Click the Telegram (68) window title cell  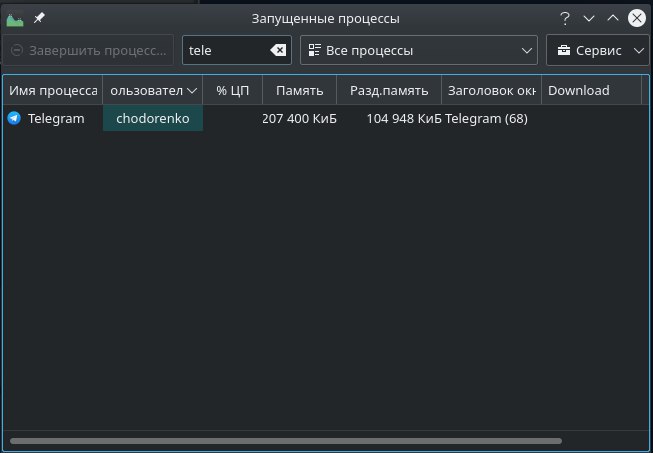[x=486, y=119]
